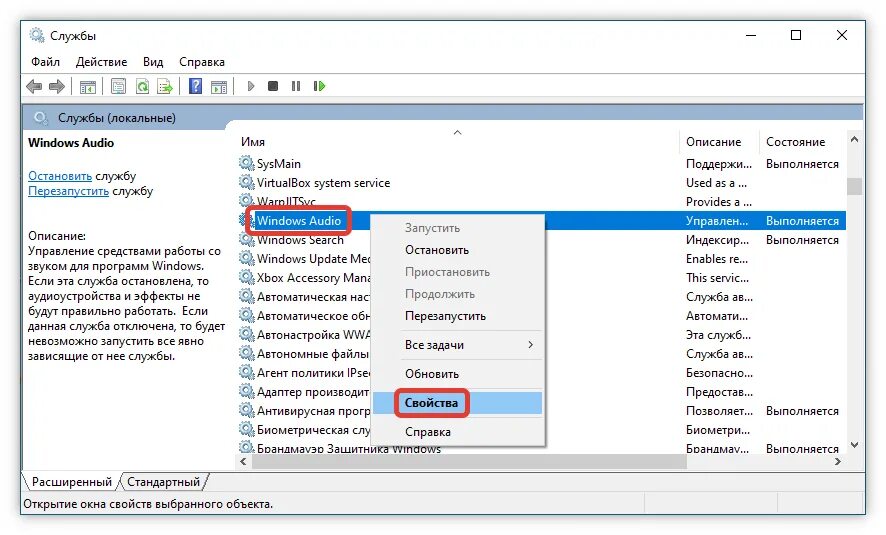Open the Справка menu in menu bar
The image size is (886, 535).
point(202,62)
